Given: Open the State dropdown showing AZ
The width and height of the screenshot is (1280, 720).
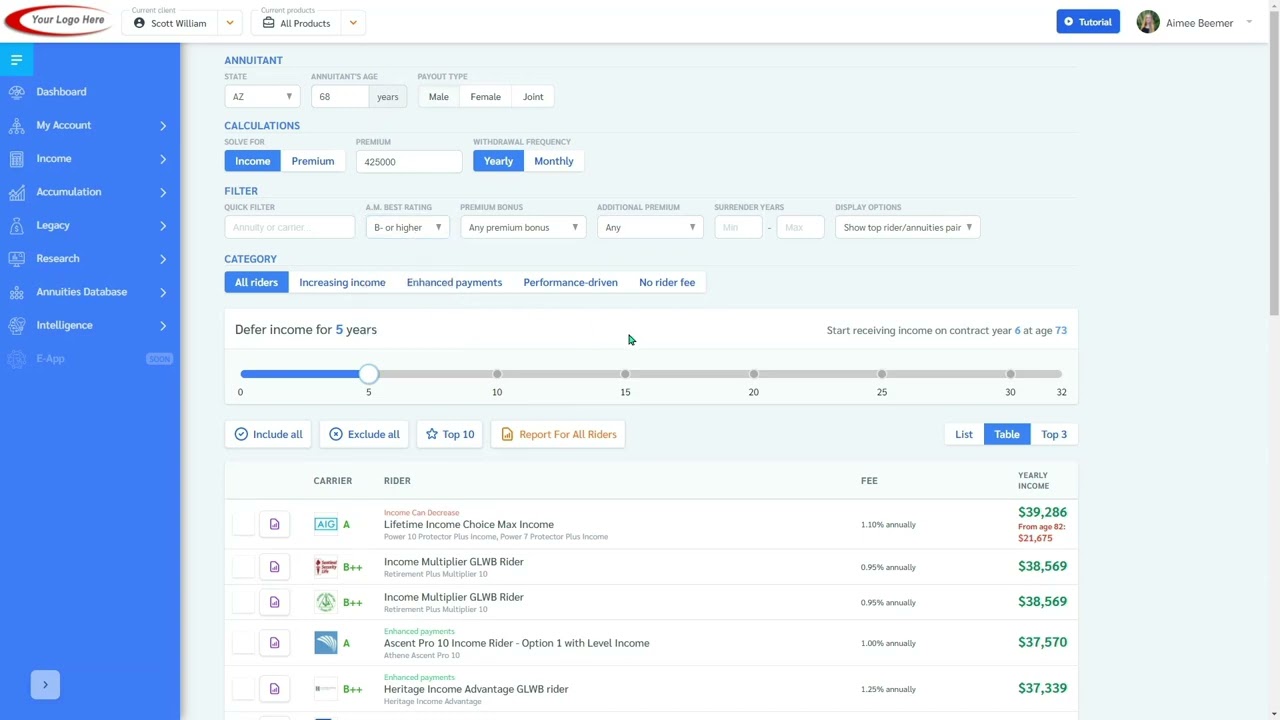Looking at the screenshot, I should click(262, 97).
